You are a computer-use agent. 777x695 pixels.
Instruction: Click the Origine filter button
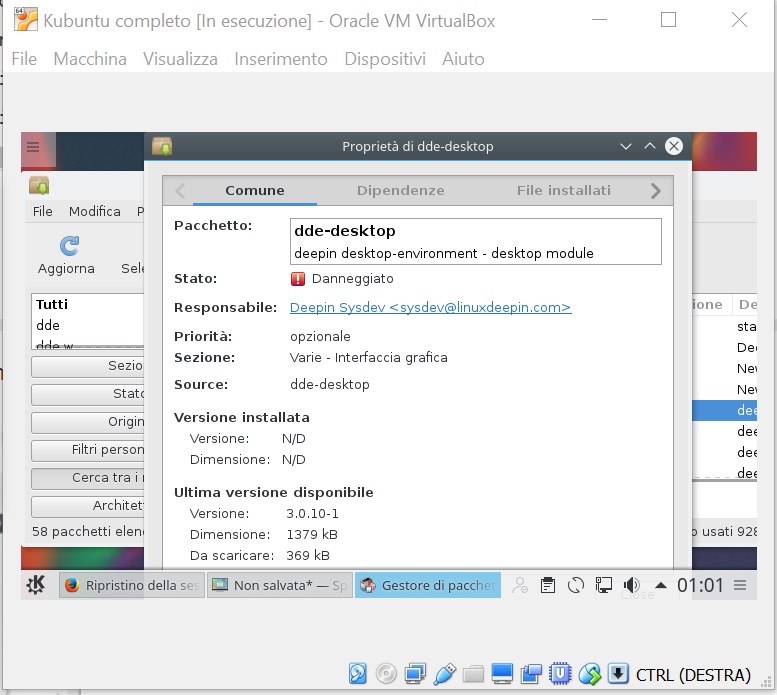tap(88, 422)
